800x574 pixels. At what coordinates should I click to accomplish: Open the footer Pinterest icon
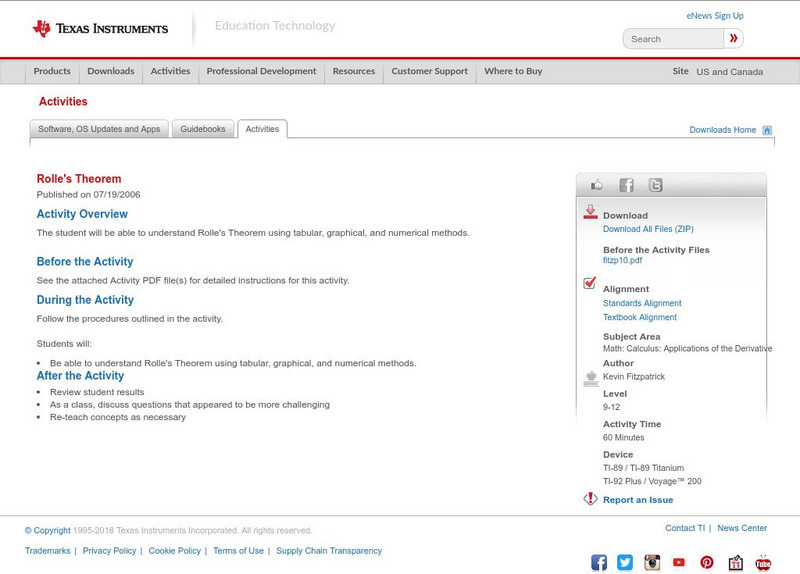pyautogui.click(x=707, y=562)
